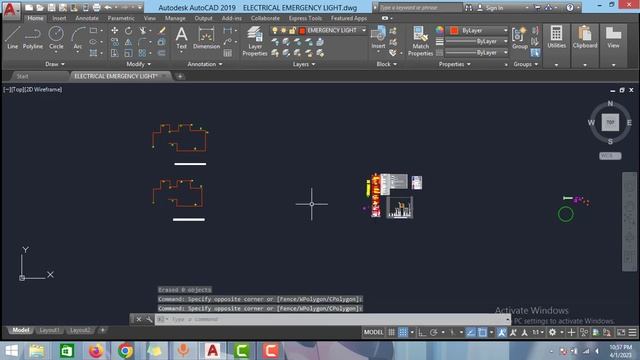Select the Polyline tool
This screenshot has width=640, height=360.
tap(33, 38)
